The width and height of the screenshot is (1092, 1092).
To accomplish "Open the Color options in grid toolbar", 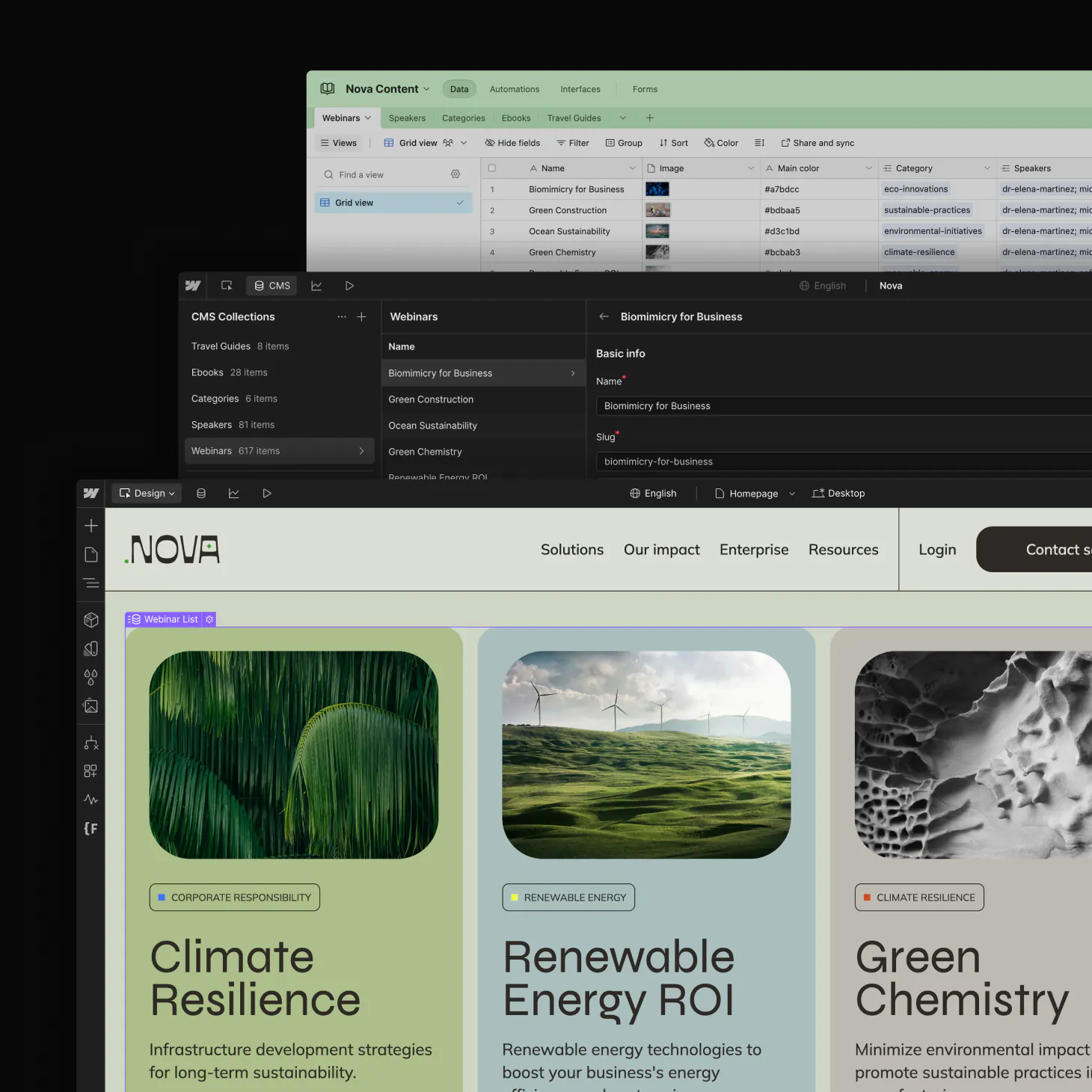I will [x=721, y=143].
